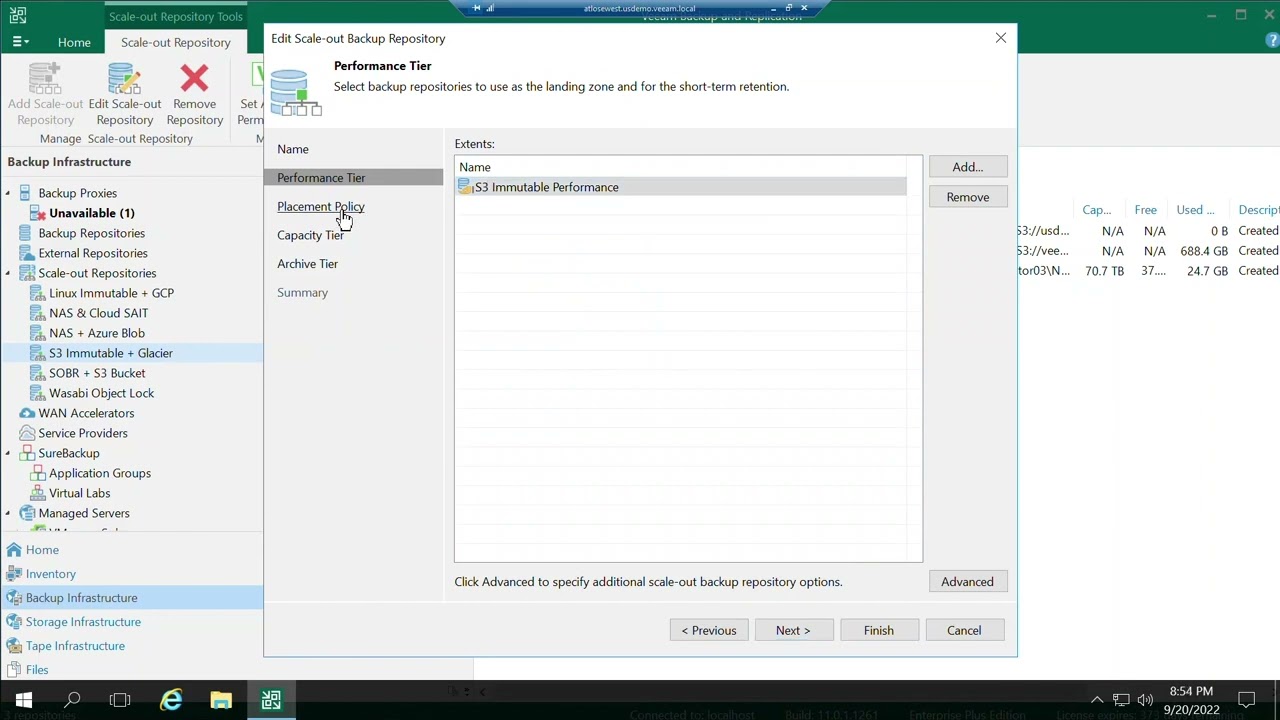Viewport: 1280px width, 720px height.
Task: Select the Scale-out Repository ribbon tab
Action: point(175,42)
